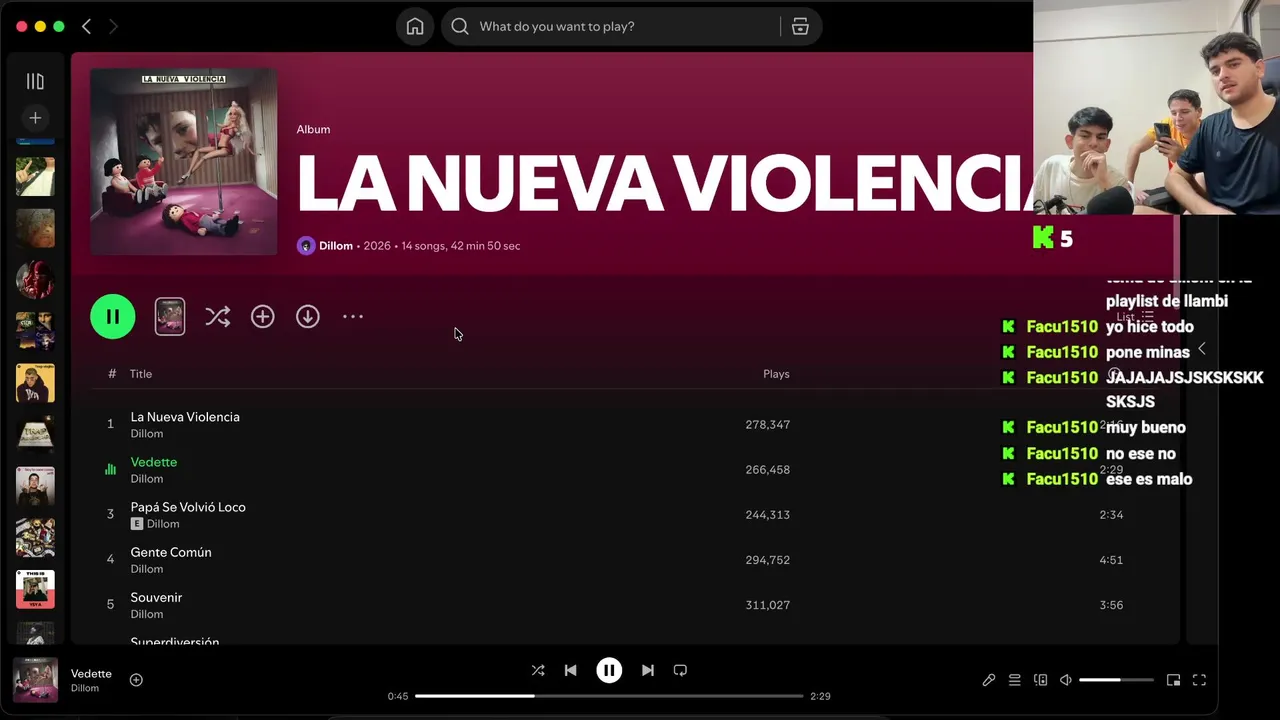Toggle repeat in the player bar

pos(680,670)
